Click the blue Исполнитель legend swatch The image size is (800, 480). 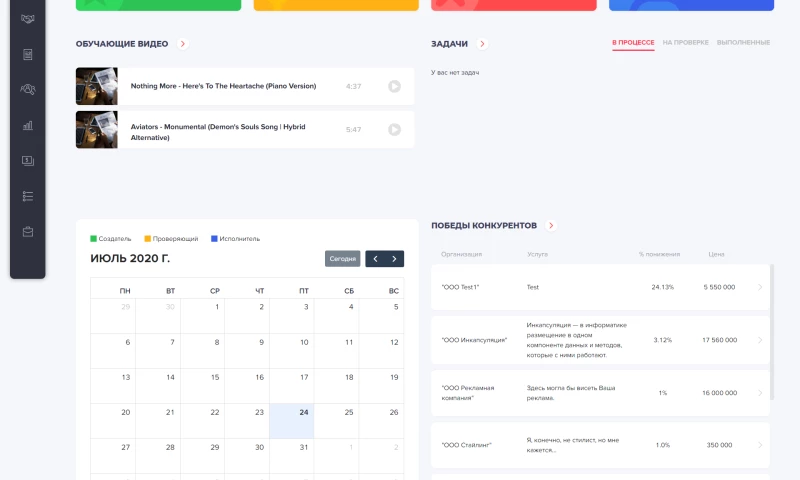214,239
